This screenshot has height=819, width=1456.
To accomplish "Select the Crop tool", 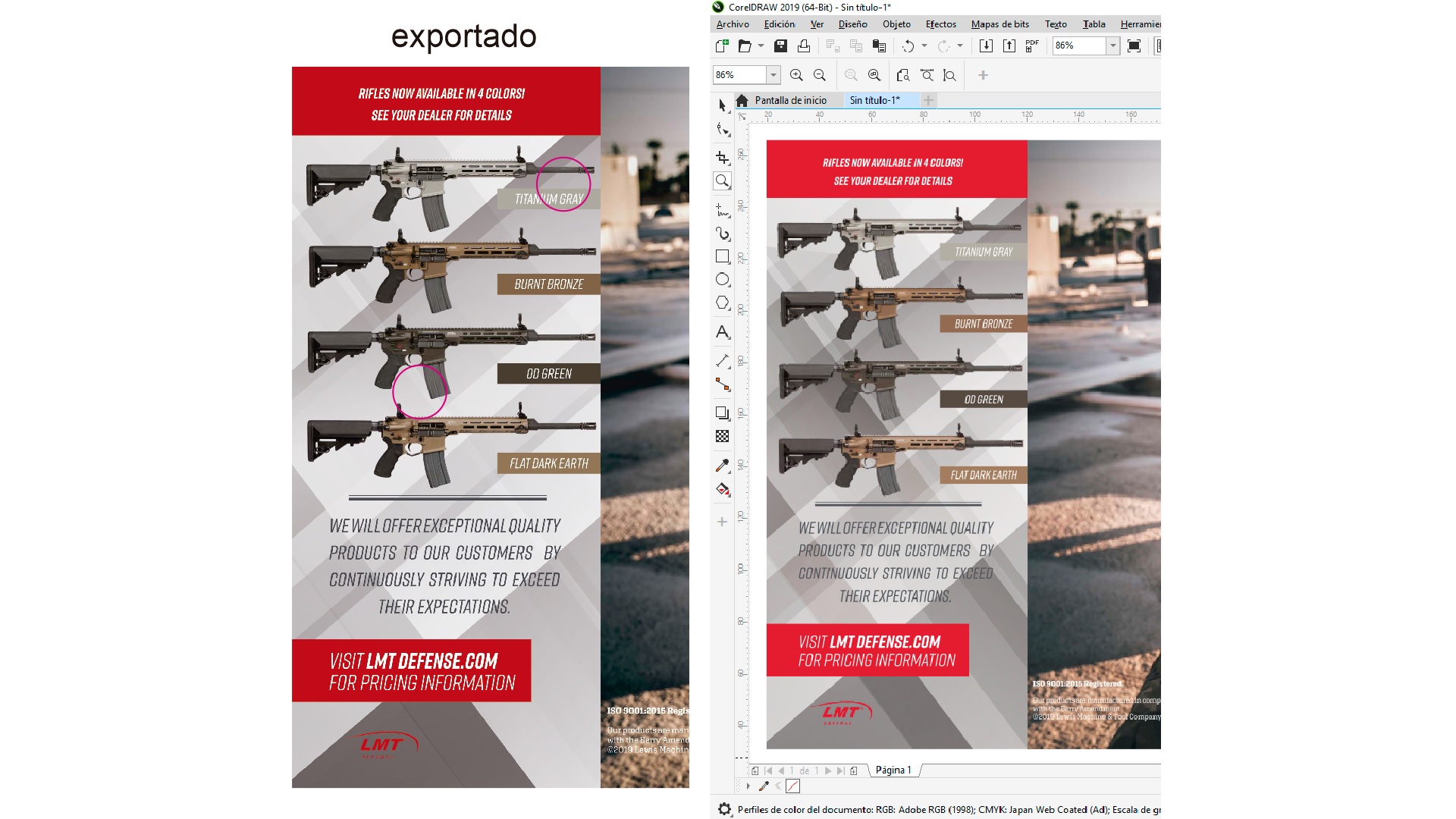I will 723,157.
